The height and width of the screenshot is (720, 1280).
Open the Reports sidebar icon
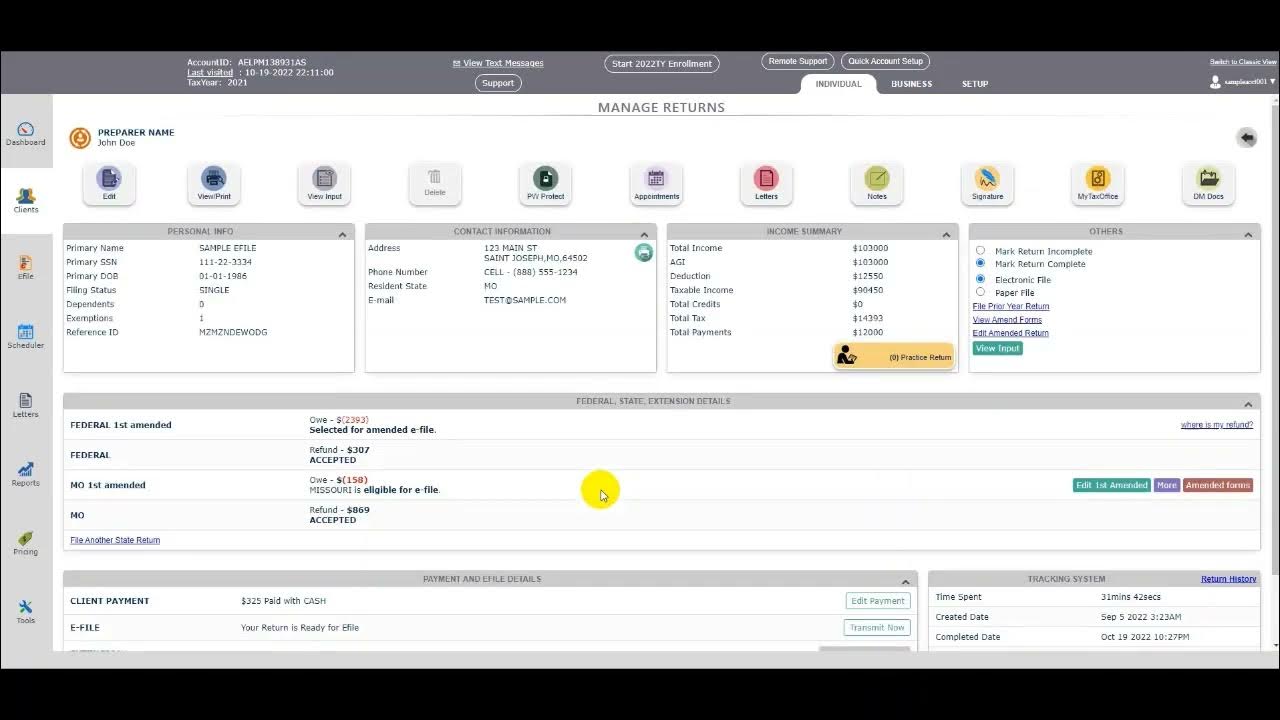[x=25, y=474]
